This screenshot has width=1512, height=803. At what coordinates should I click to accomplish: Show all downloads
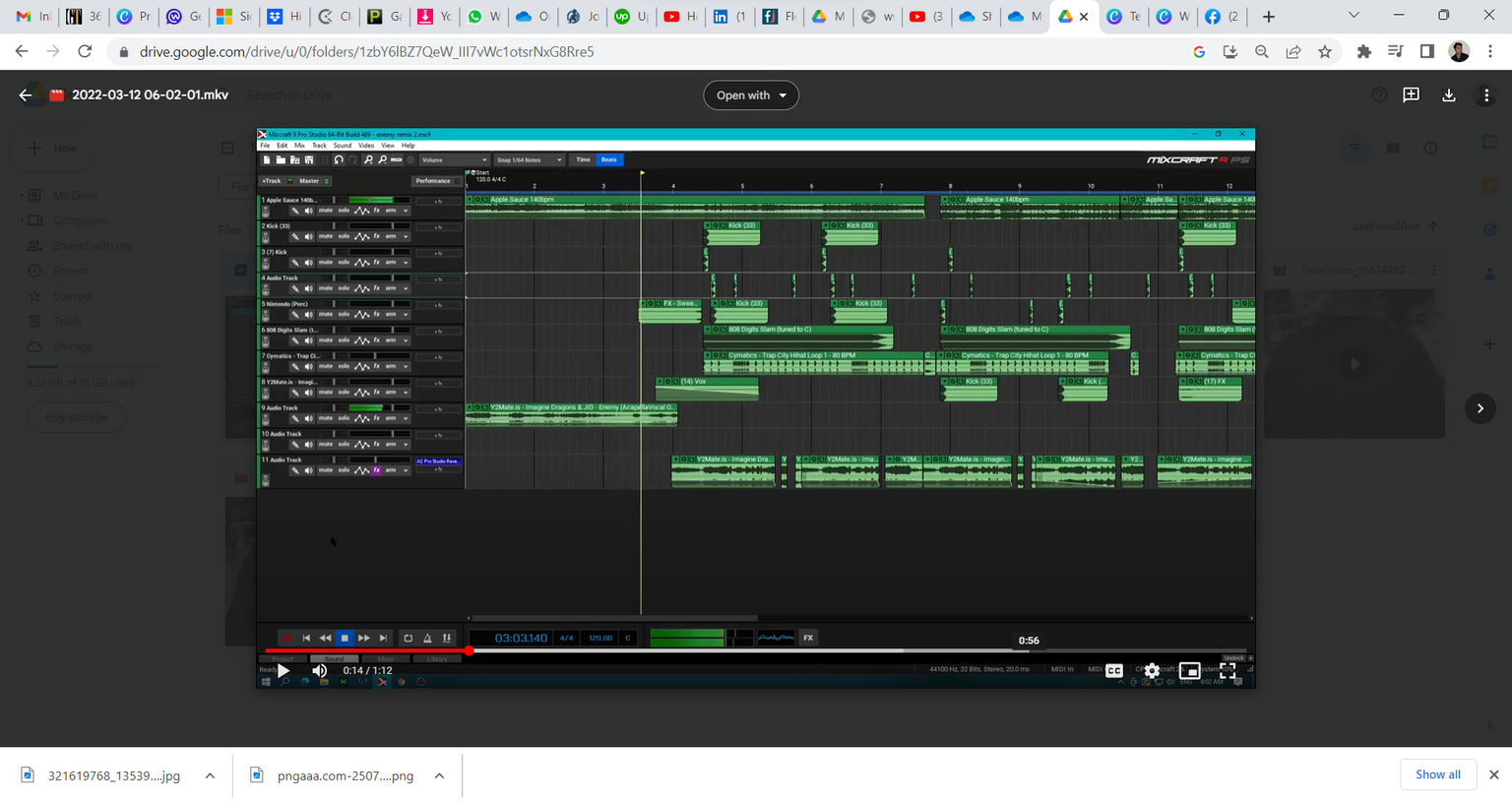pyautogui.click(x=1437, y=774)
